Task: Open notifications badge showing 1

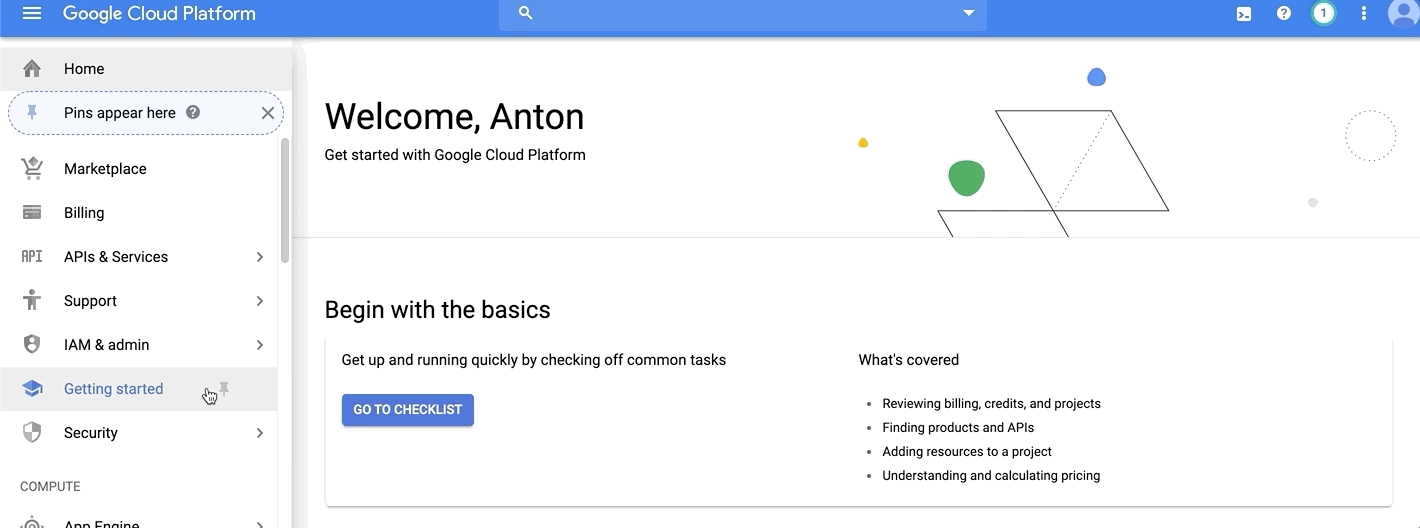Action: coord(1324,14)
